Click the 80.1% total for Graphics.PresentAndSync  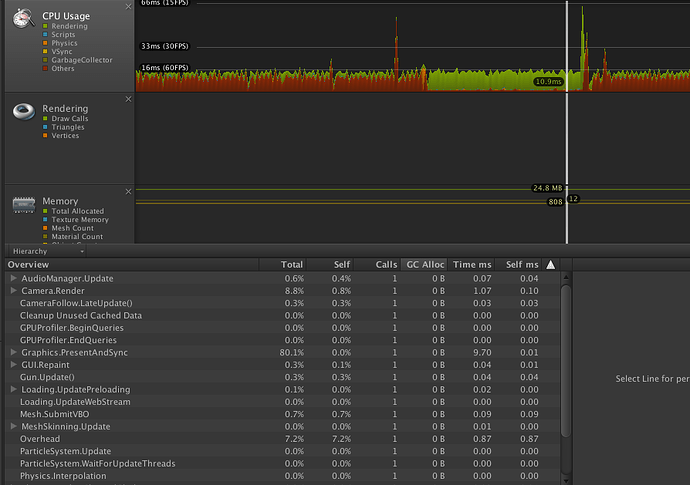291,353
